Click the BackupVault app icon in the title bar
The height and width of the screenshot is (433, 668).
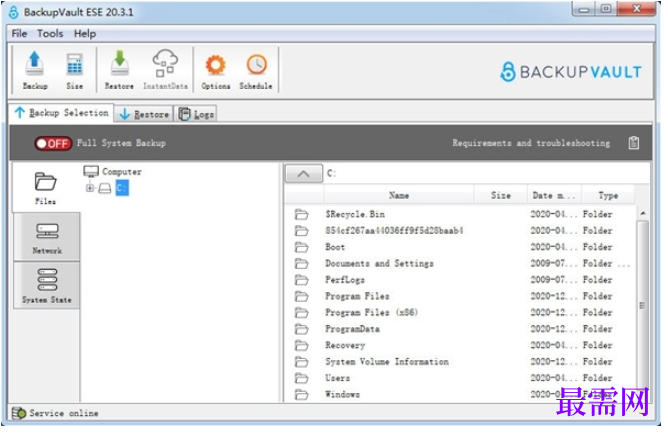coord(14,12)
